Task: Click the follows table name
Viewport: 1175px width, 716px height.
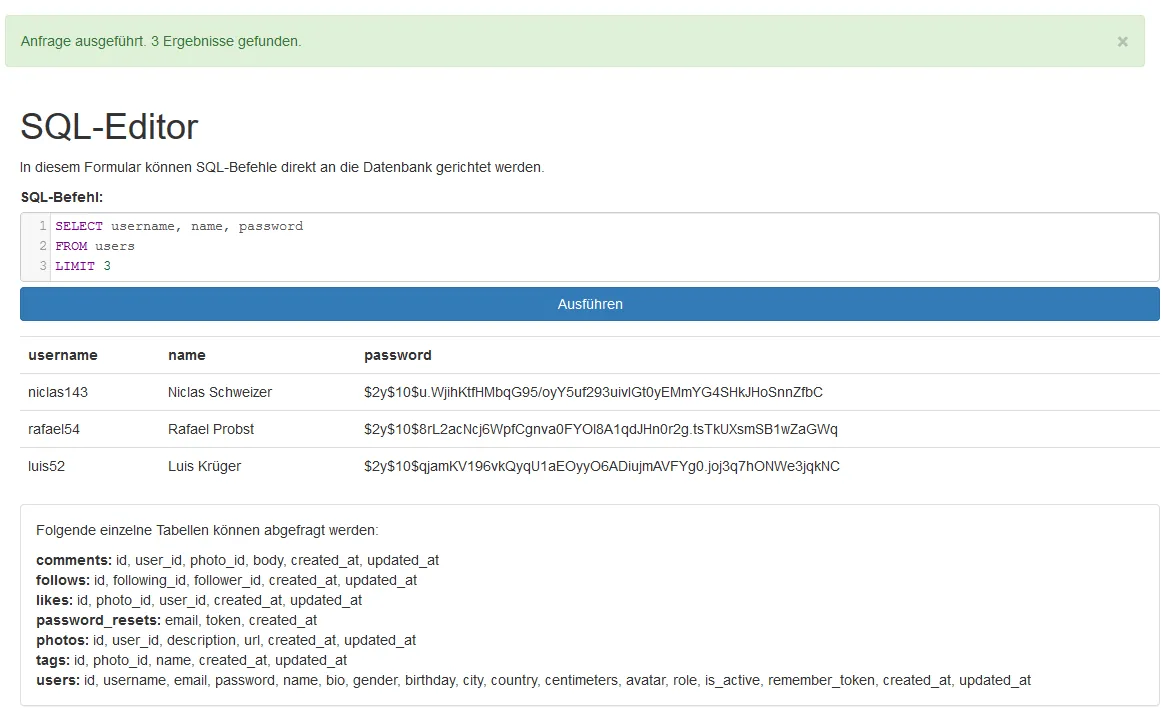Action: click(x=63, y=580)
